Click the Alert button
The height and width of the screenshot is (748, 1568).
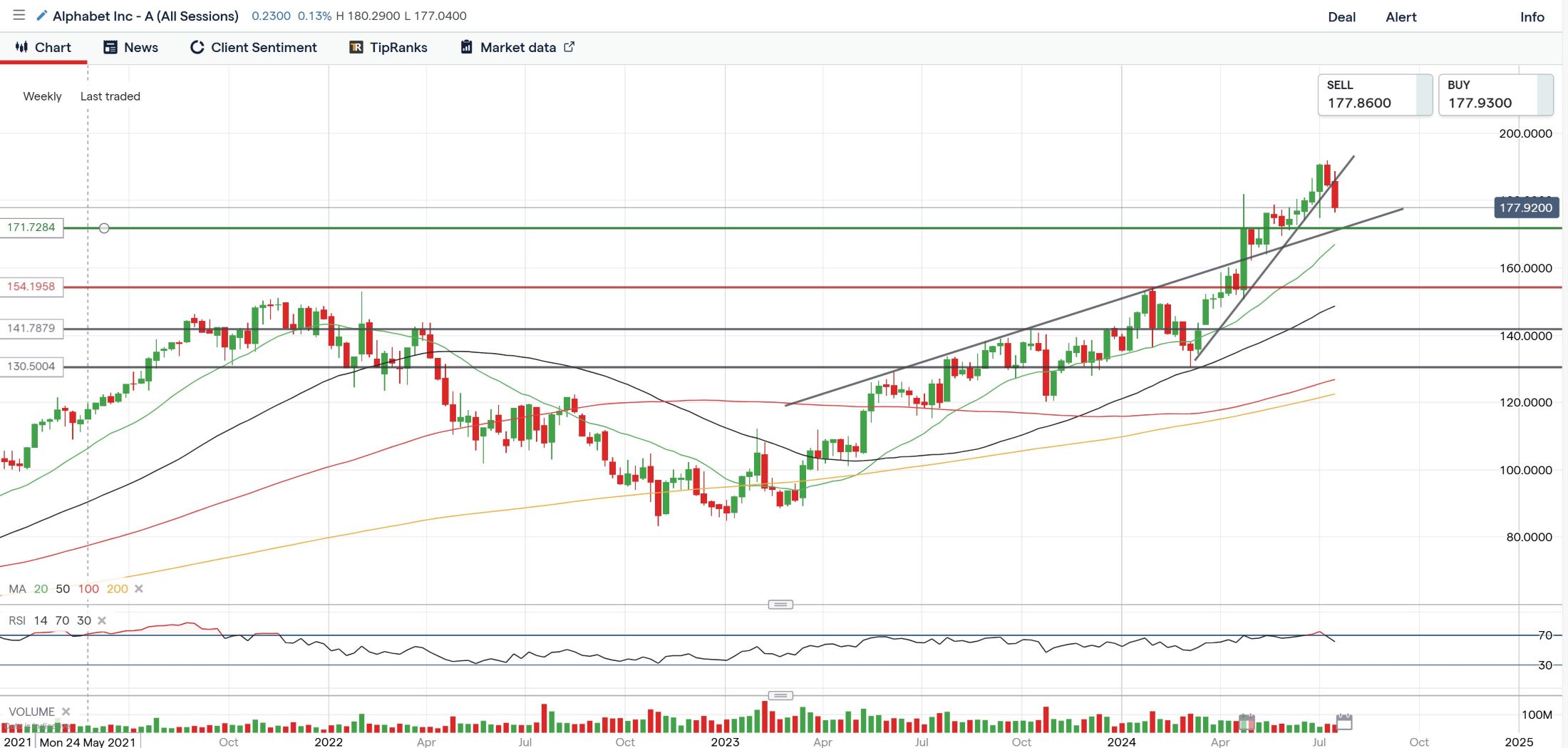(1401, 17)
